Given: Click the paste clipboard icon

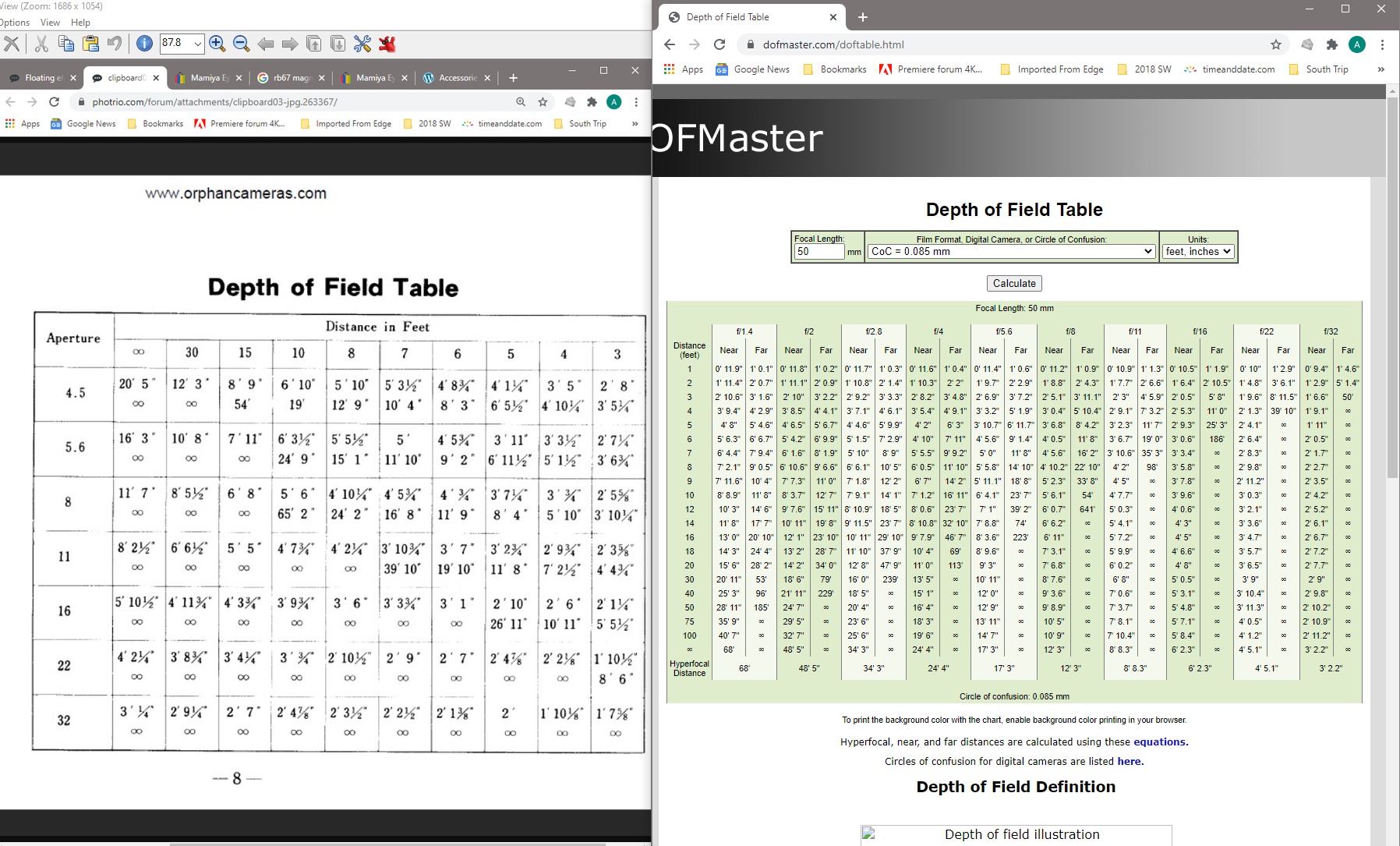Looking at the screenshot, I should tap(90, 44).
